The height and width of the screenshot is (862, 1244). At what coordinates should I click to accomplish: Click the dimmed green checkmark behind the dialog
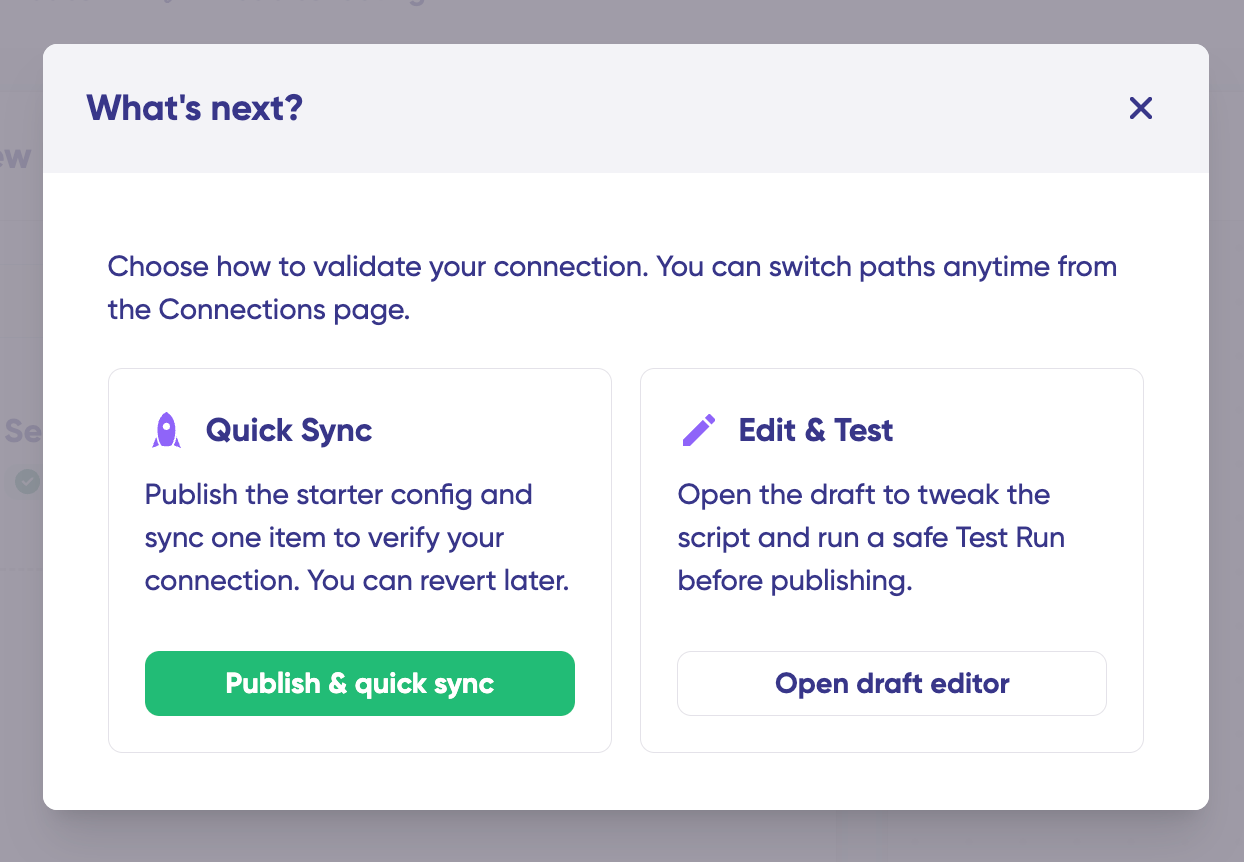[28, 482]
